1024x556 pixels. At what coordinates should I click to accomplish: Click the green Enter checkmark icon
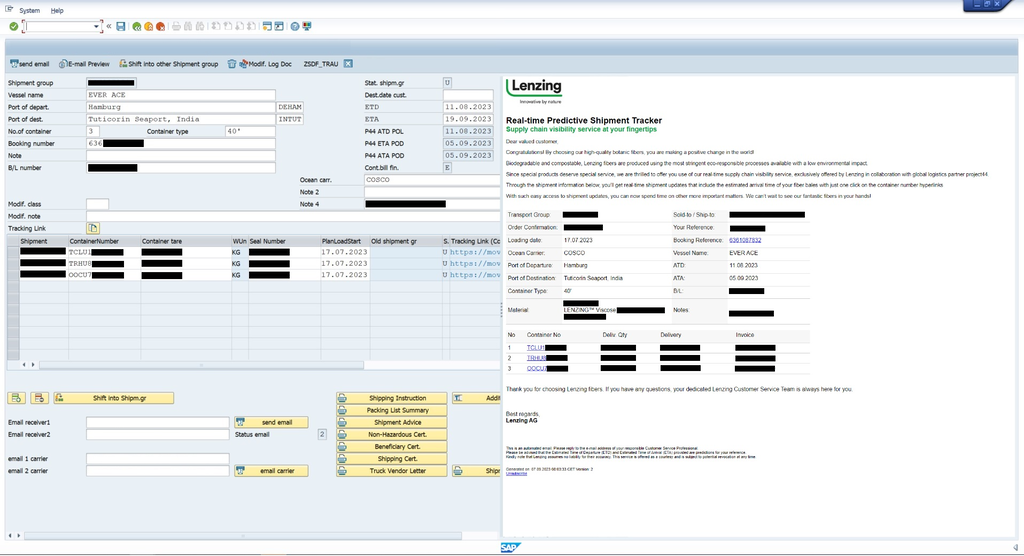tap(13, 26)
